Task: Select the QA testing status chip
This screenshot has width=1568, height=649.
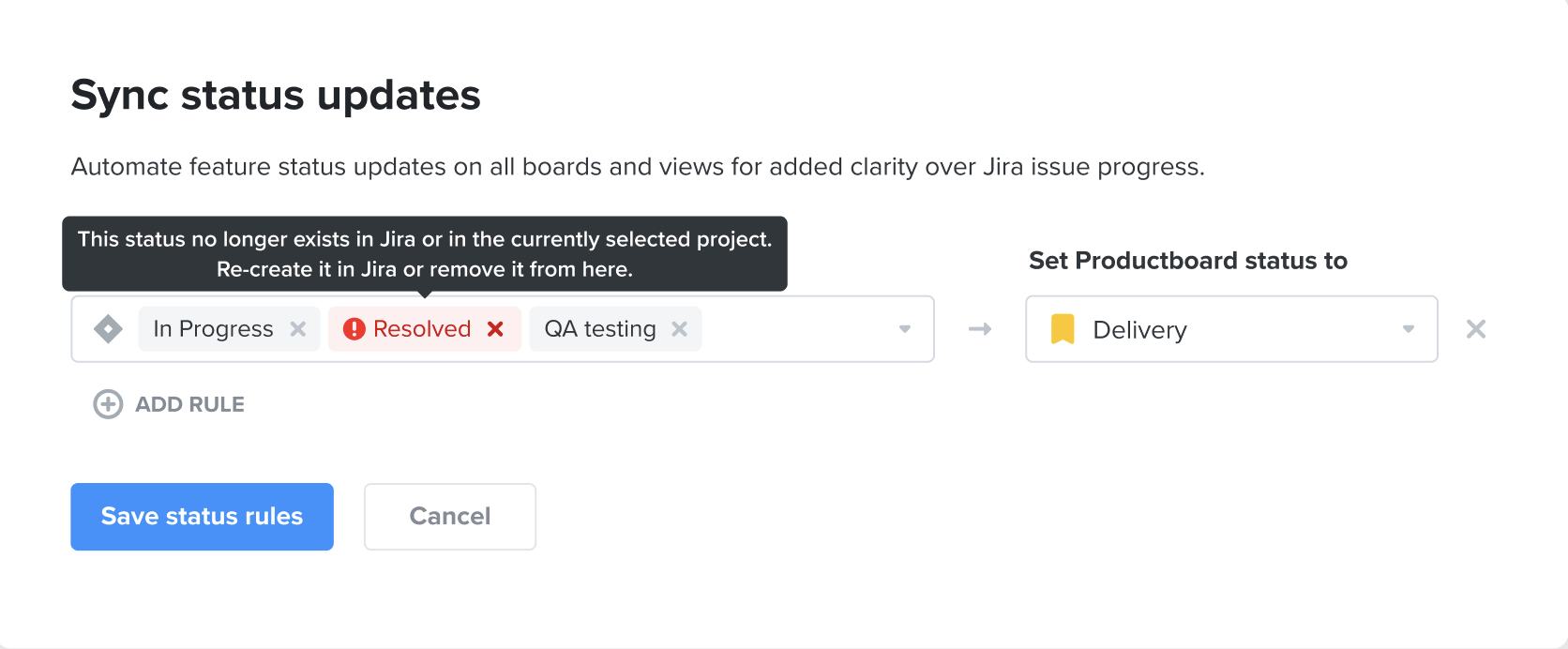Action: [598, 328]
